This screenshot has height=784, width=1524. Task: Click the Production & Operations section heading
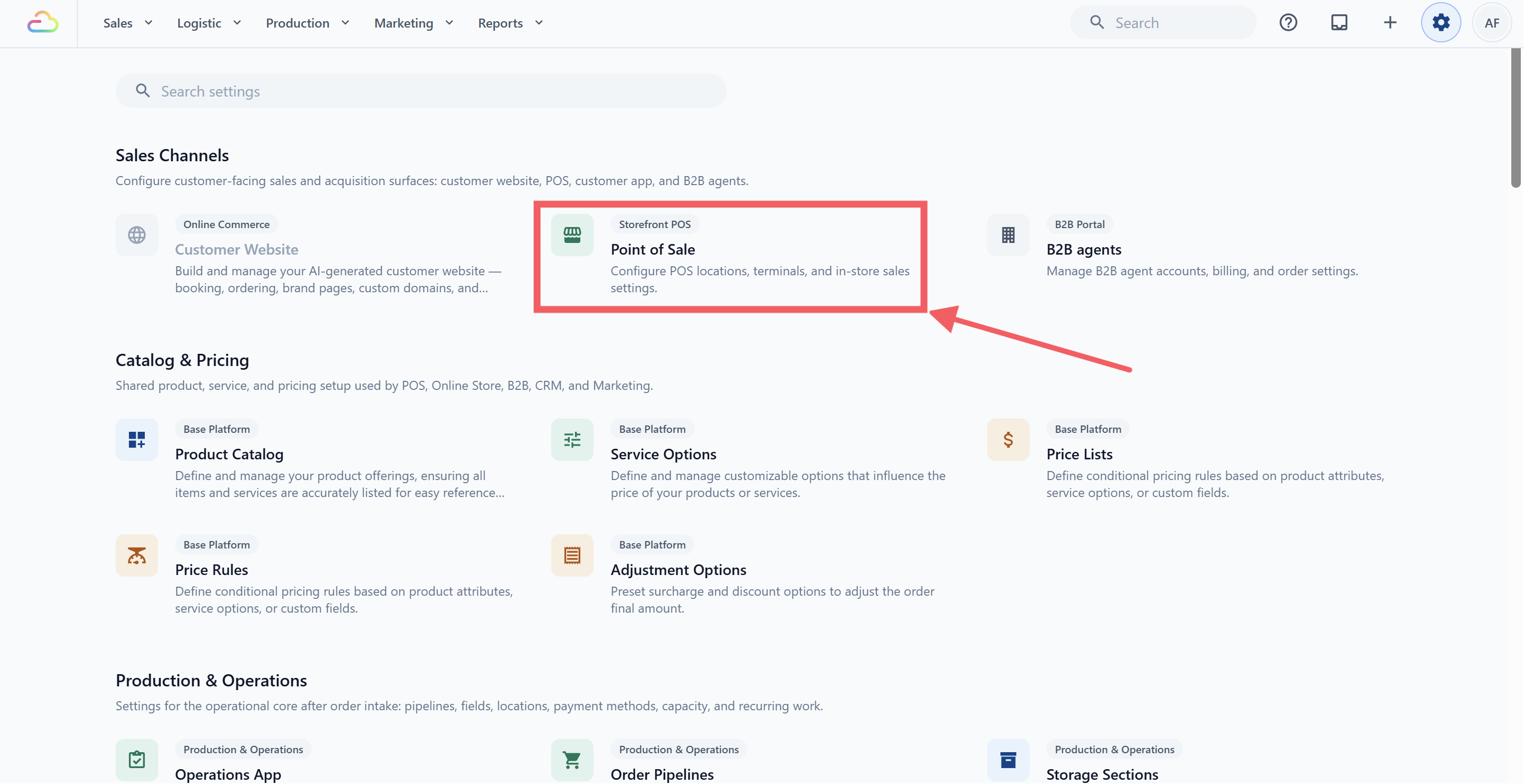pos(211,681)
